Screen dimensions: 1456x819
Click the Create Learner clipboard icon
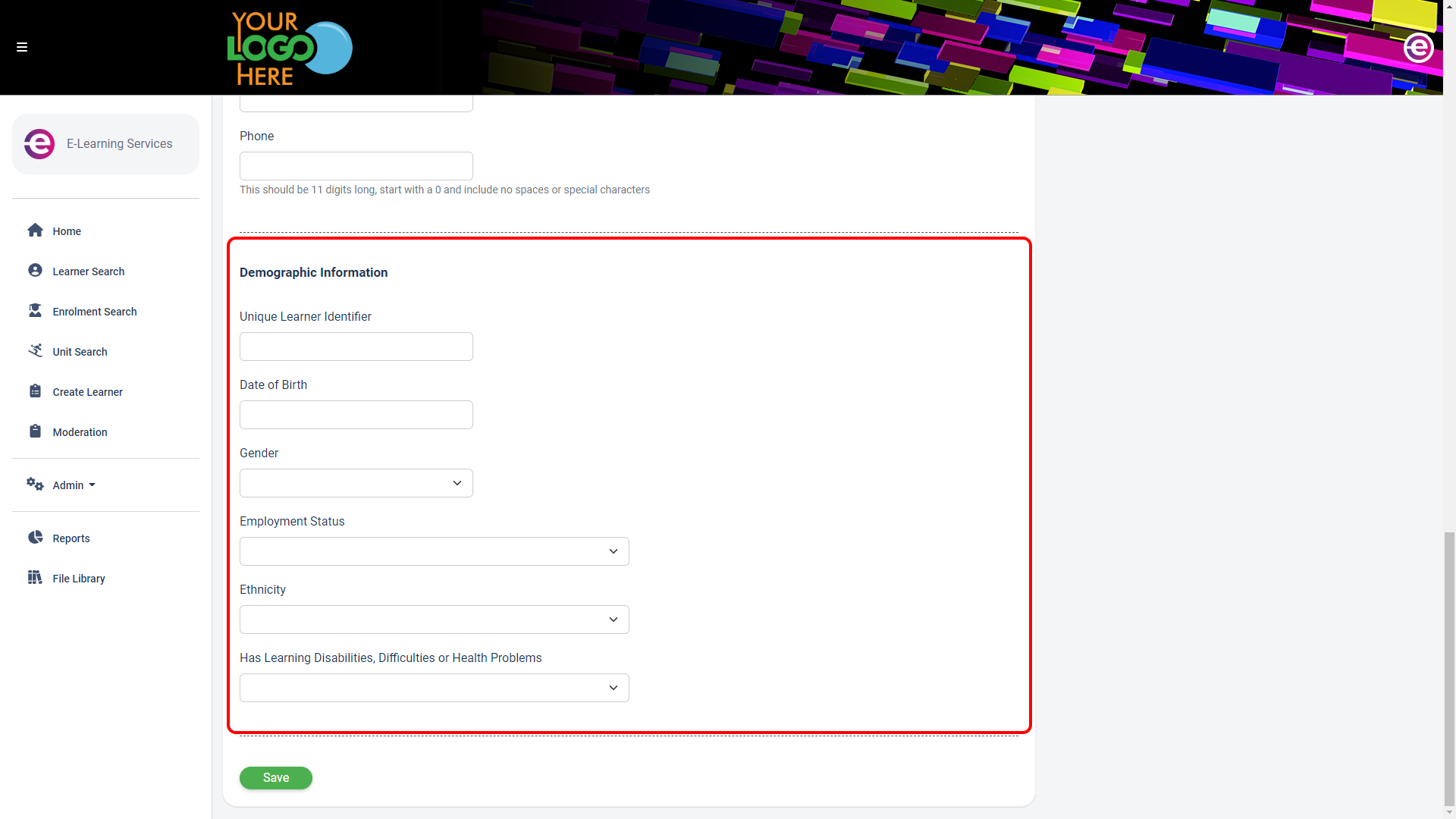coord(35,391)
